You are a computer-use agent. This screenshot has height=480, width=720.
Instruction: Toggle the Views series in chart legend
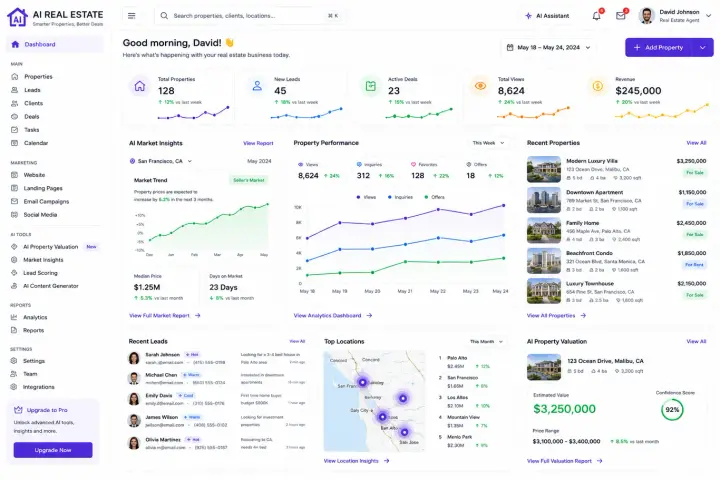pos(366,197)
